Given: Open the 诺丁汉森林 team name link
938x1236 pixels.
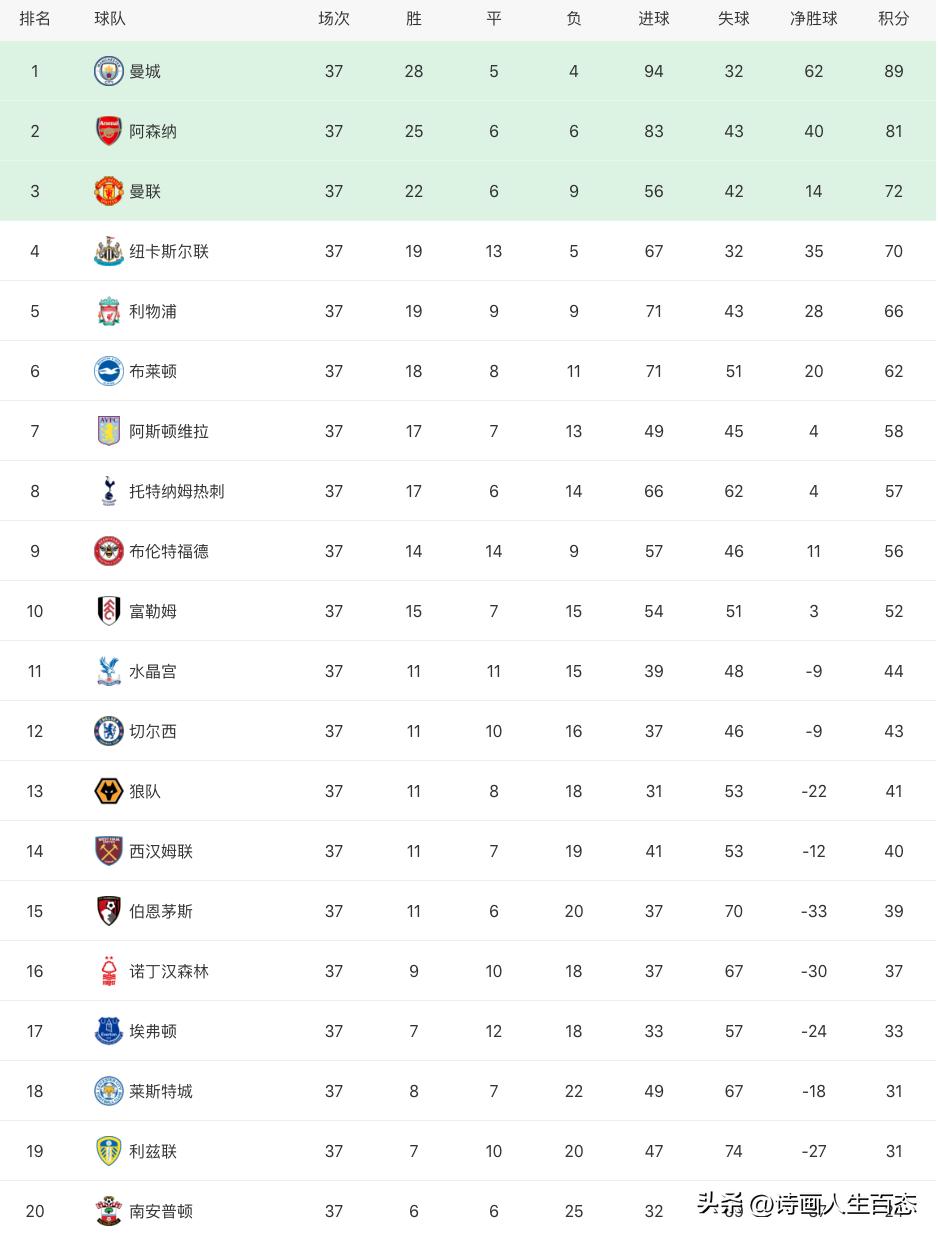Looking at the screenshot, I should click(168, 971).
